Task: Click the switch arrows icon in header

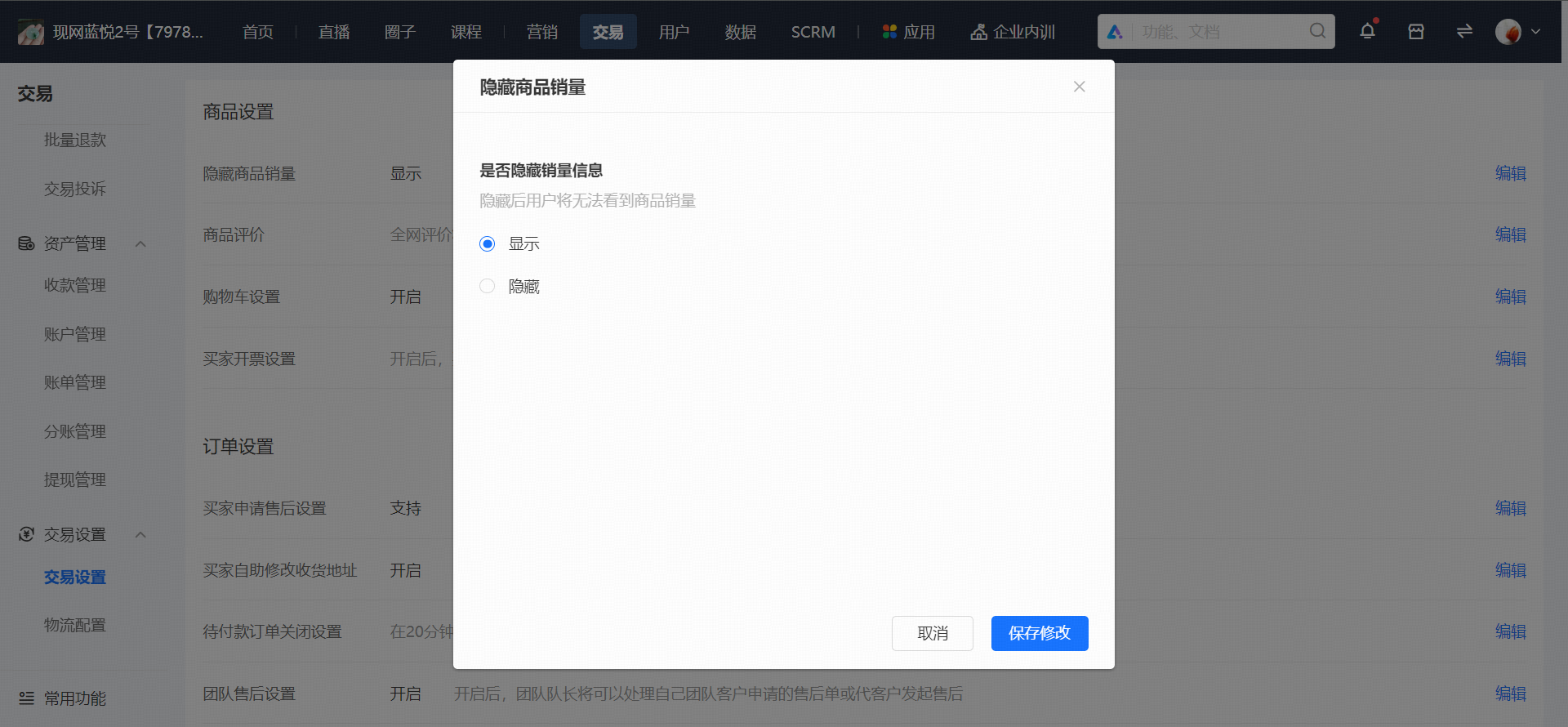Action: (1464, 31)
